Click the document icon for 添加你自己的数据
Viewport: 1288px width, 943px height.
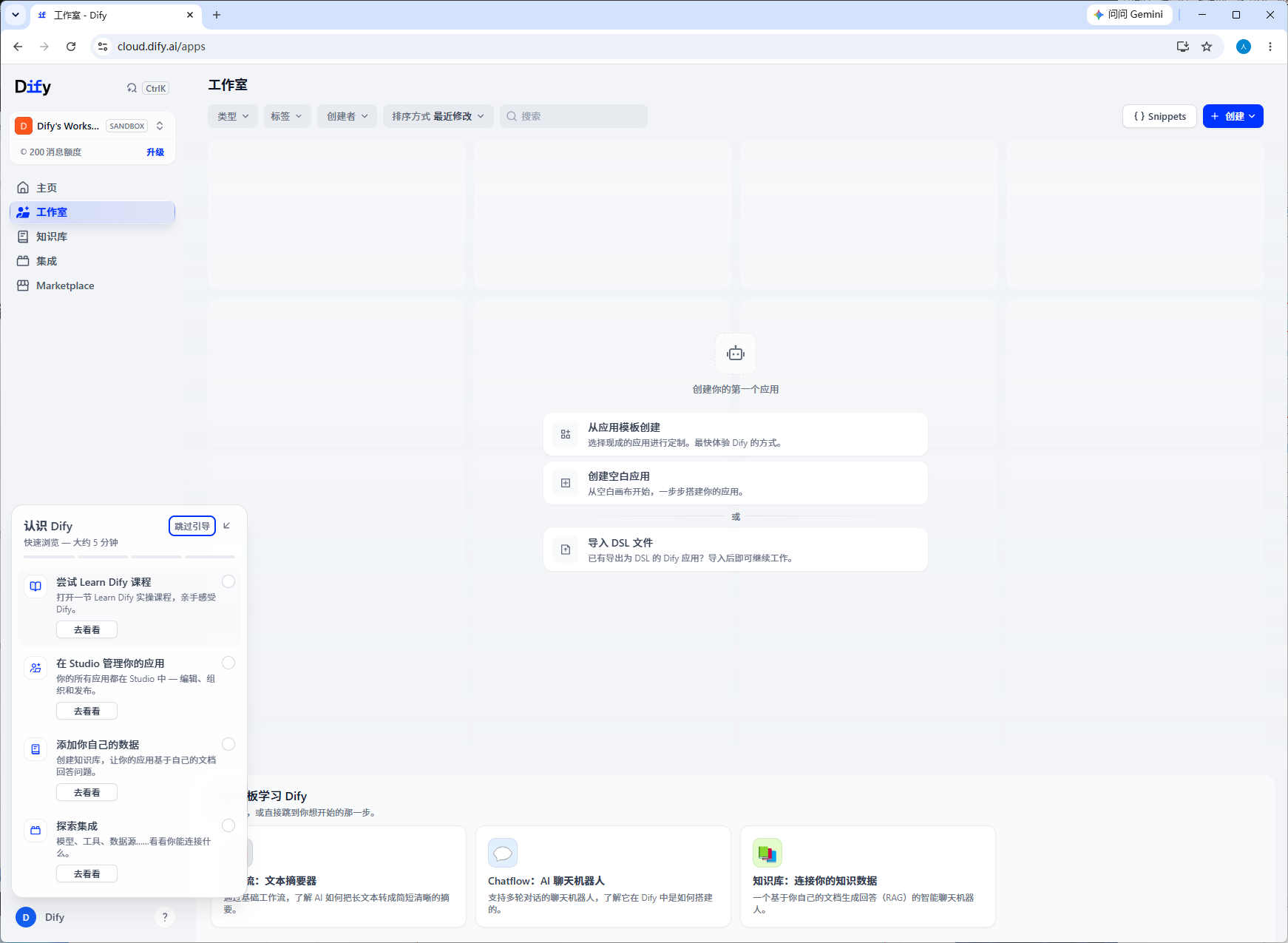[35, 749]
